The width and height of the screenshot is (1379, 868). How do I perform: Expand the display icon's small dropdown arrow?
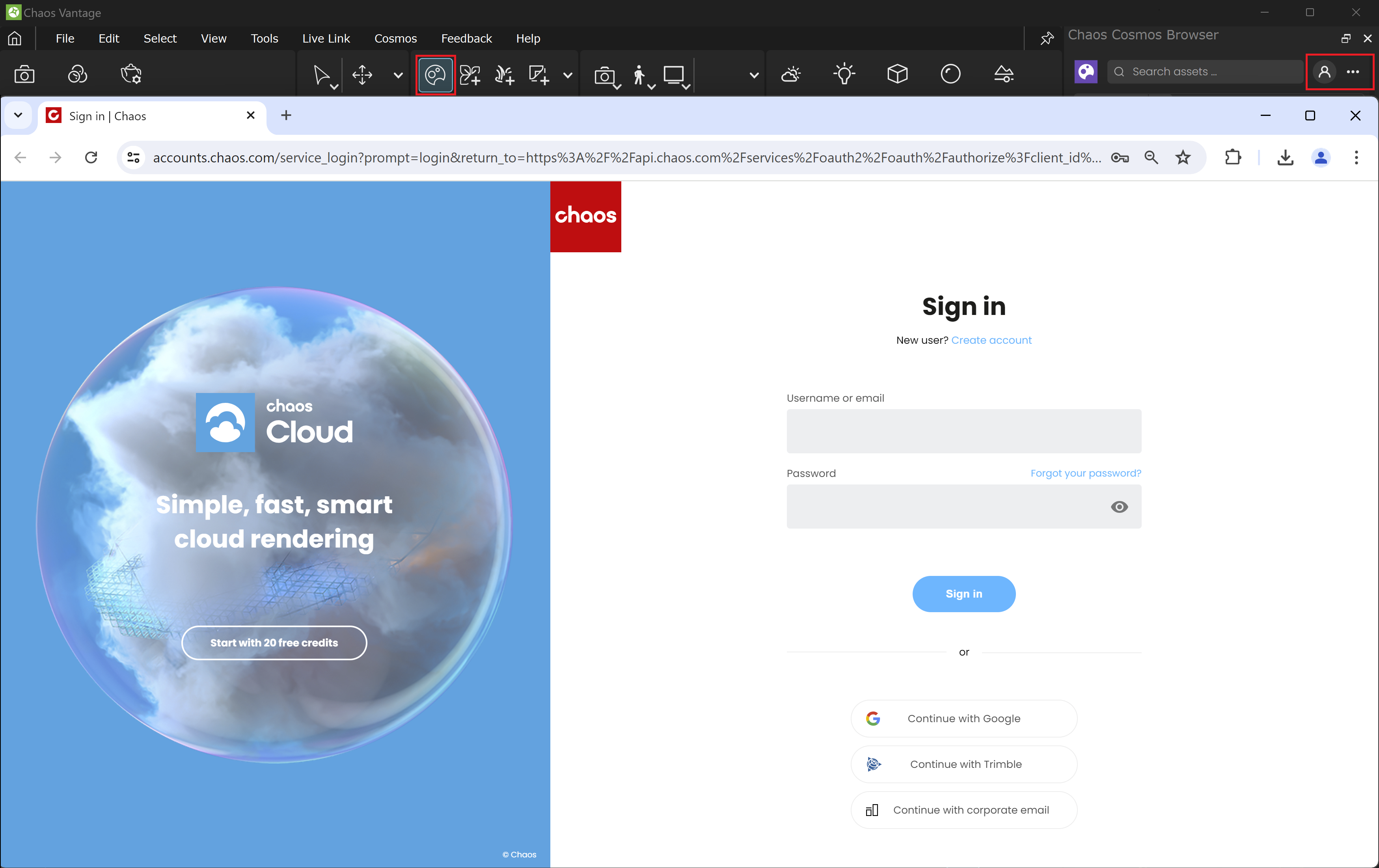[686, 86]
